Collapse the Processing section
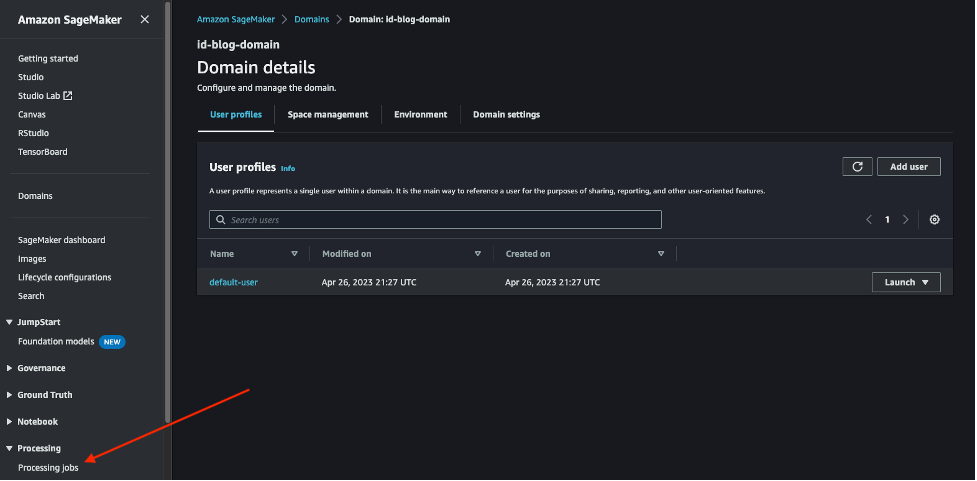977x481 pixels. click(9, 448)
